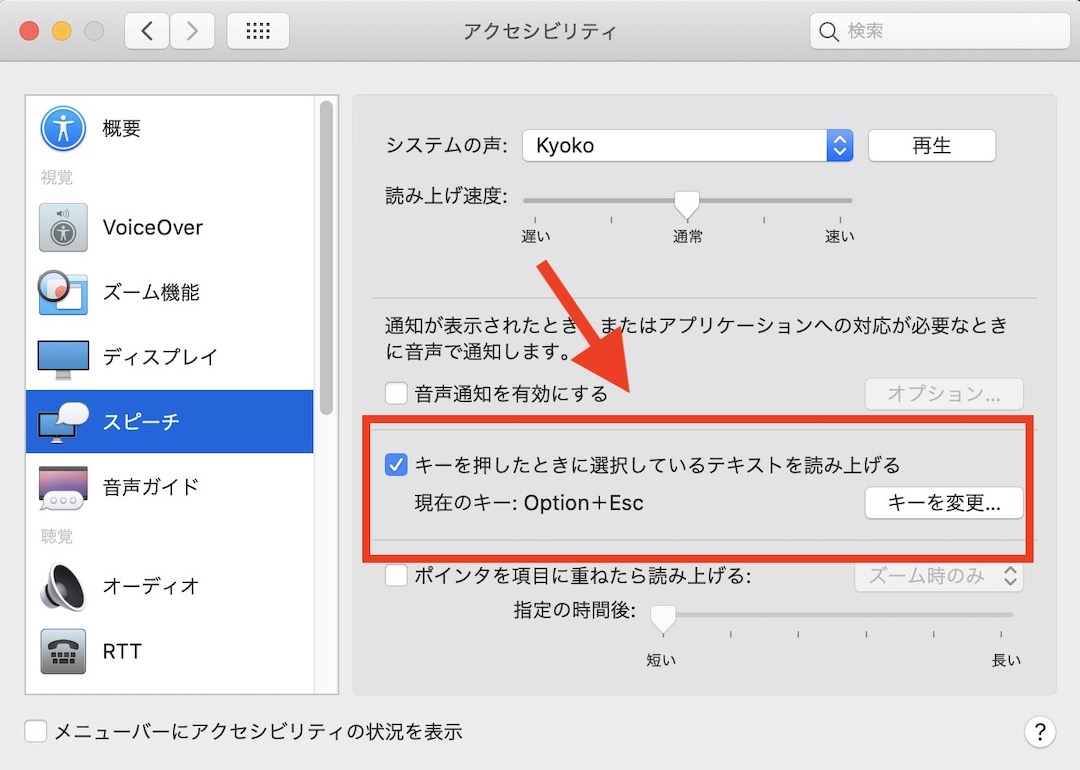1080x770 pixels.
Task: Select VoiceOver in the sidebar
Action: (x=152, y=227)
